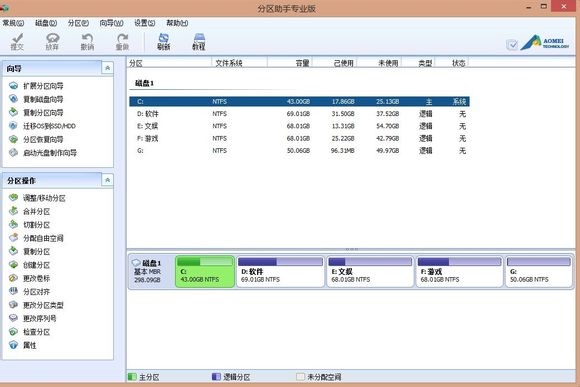Click the 切割分区 operation icon
This screenshot has width=580, height=387.
click(x=13, y=225)
